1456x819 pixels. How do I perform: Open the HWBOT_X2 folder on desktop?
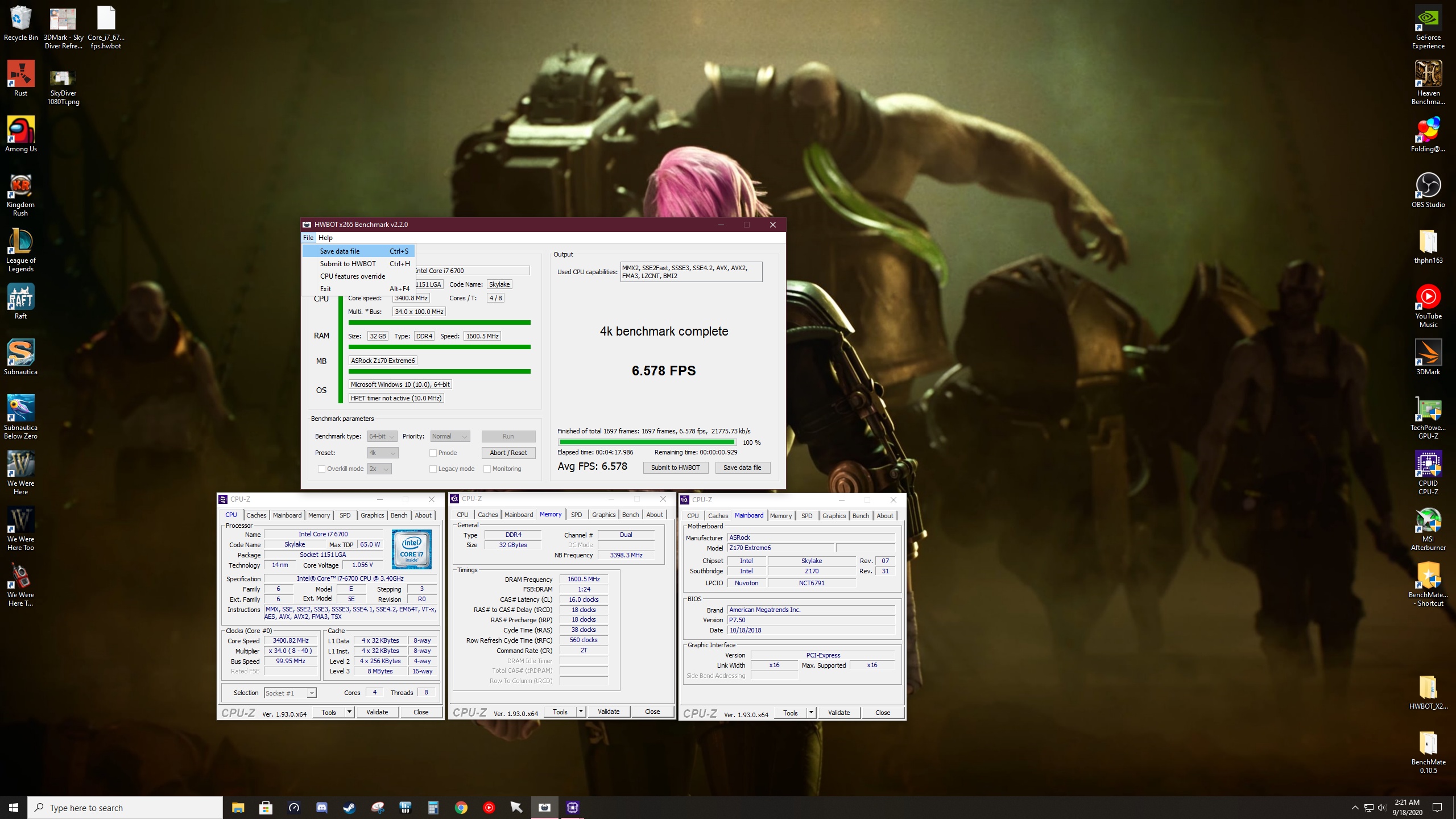coord(1428,692)
